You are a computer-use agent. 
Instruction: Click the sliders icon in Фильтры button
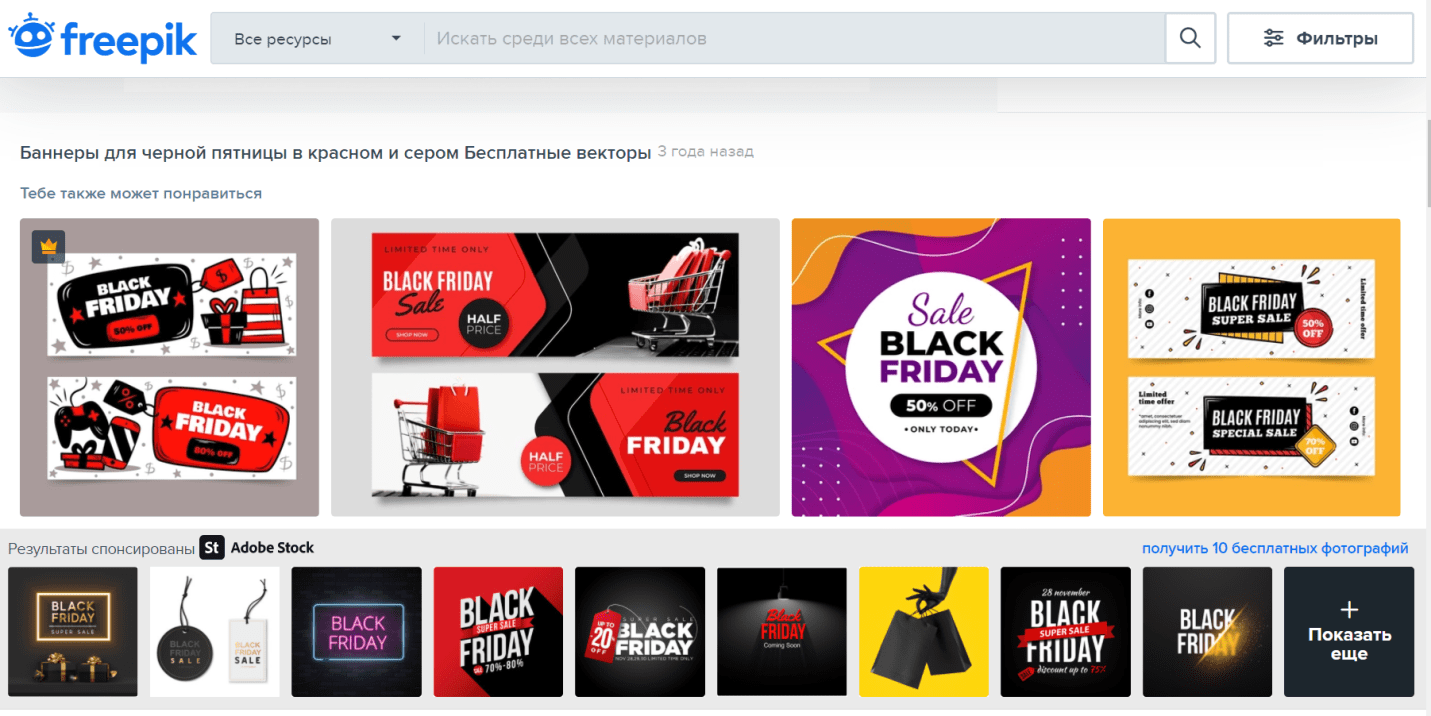[1273, 38]
